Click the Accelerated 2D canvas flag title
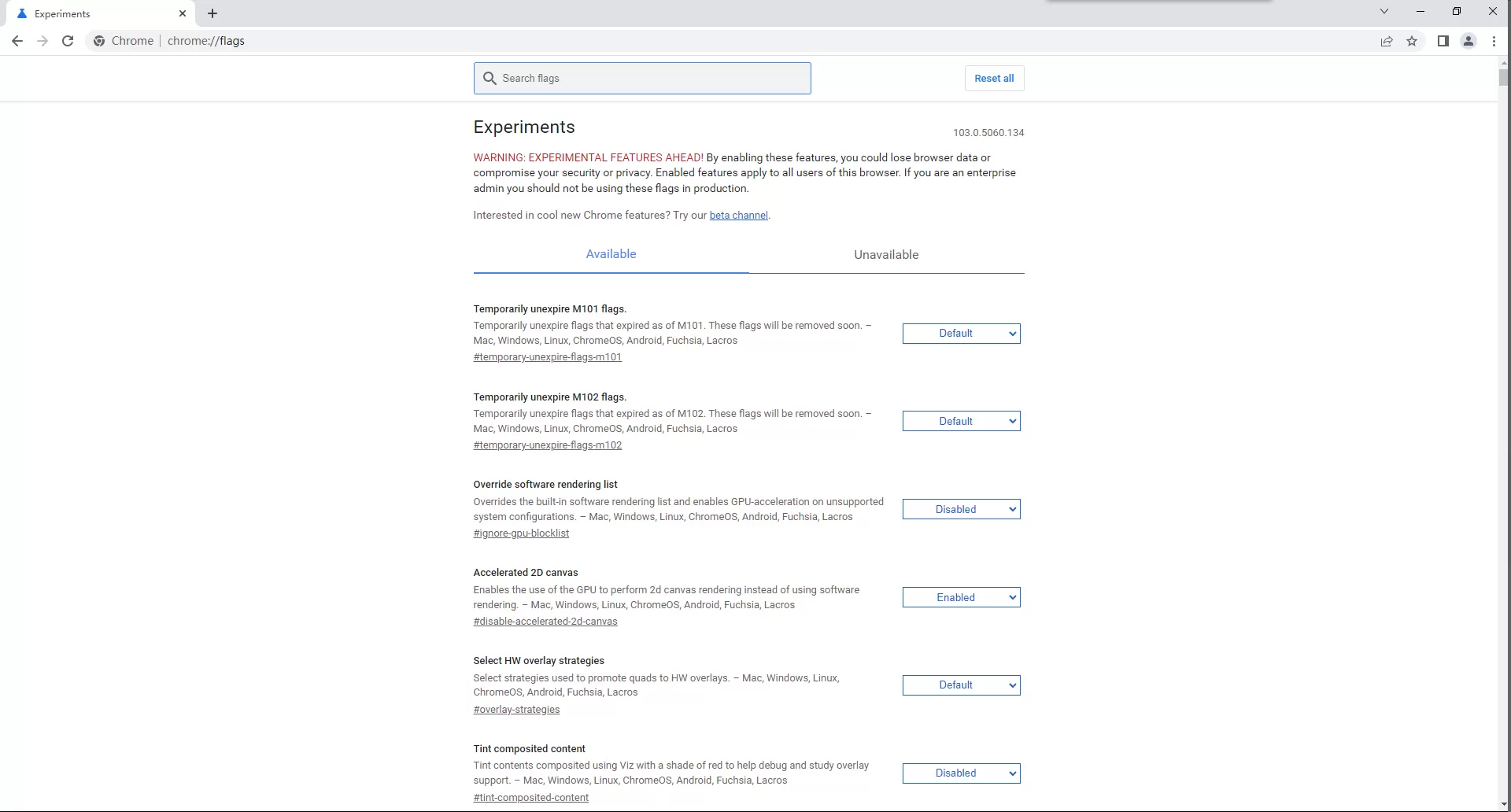 click(x=526, y=573)
